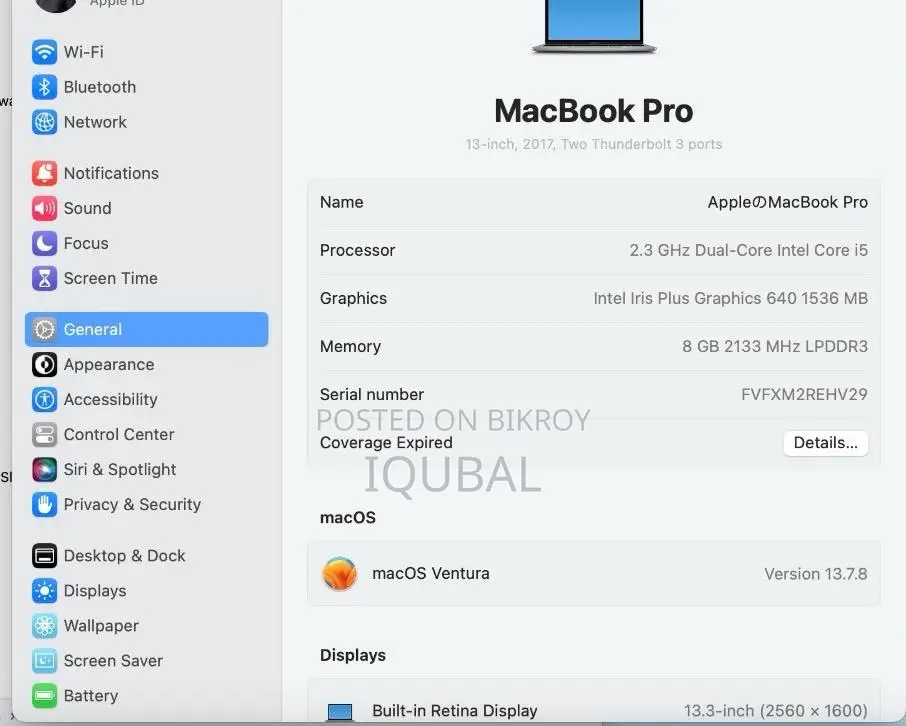
Task: Click the MacBook Pro heading
Action: (x=594, y=111)
